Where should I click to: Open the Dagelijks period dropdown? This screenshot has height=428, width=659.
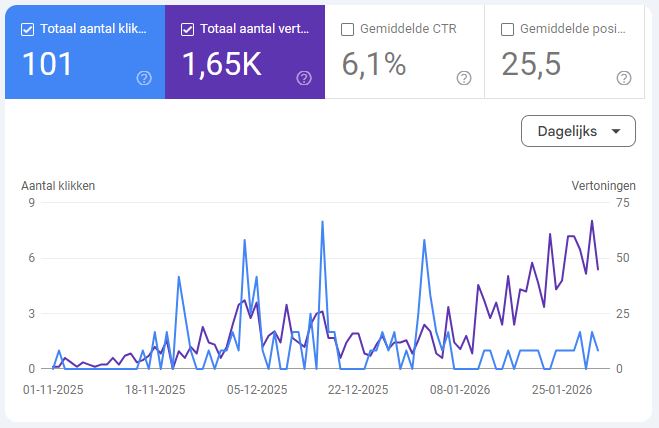(x=578, y=131)
